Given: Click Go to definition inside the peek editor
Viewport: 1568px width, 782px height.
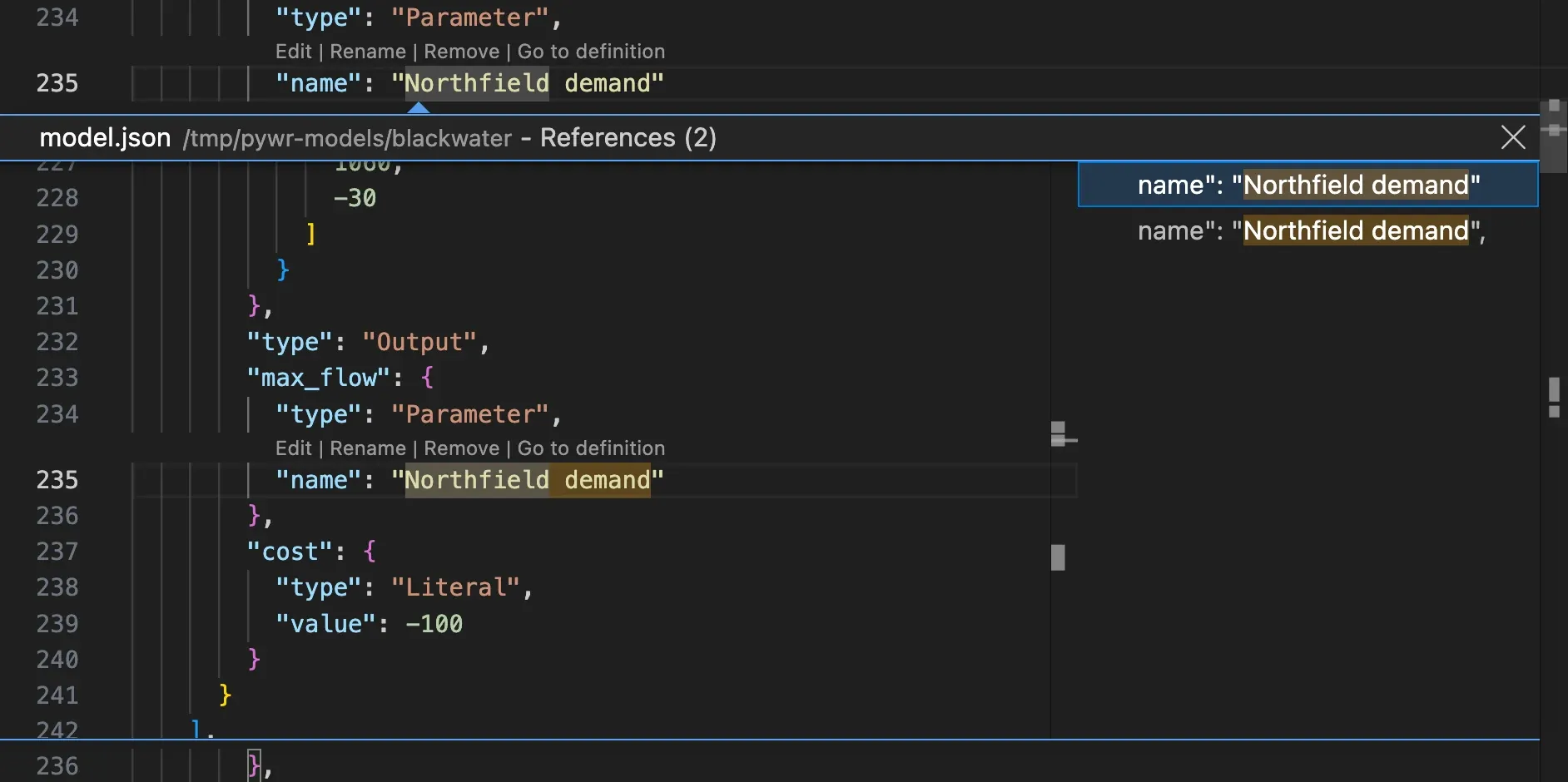Looking at the screenshot, I should pyautogui.click(x=591, y=448).
